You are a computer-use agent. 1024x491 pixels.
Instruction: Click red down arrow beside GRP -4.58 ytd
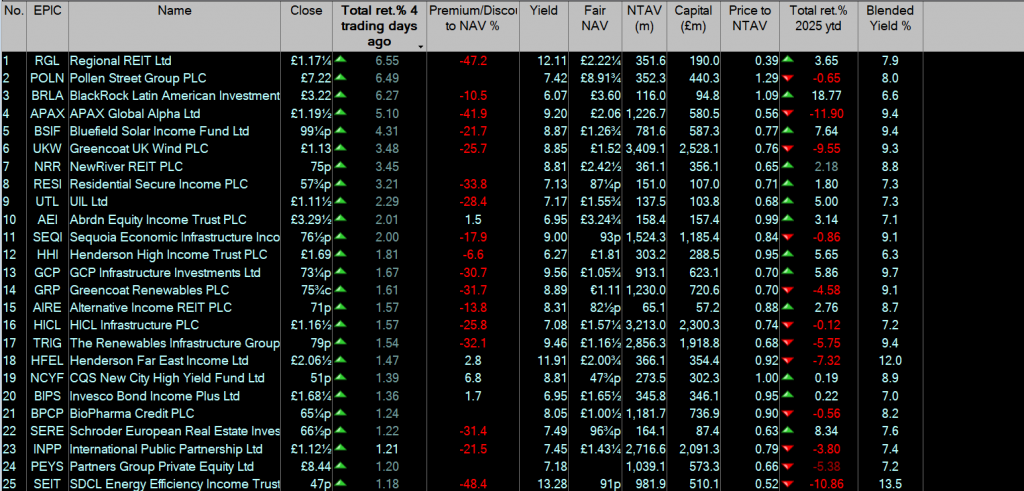[x=789, y=290]
